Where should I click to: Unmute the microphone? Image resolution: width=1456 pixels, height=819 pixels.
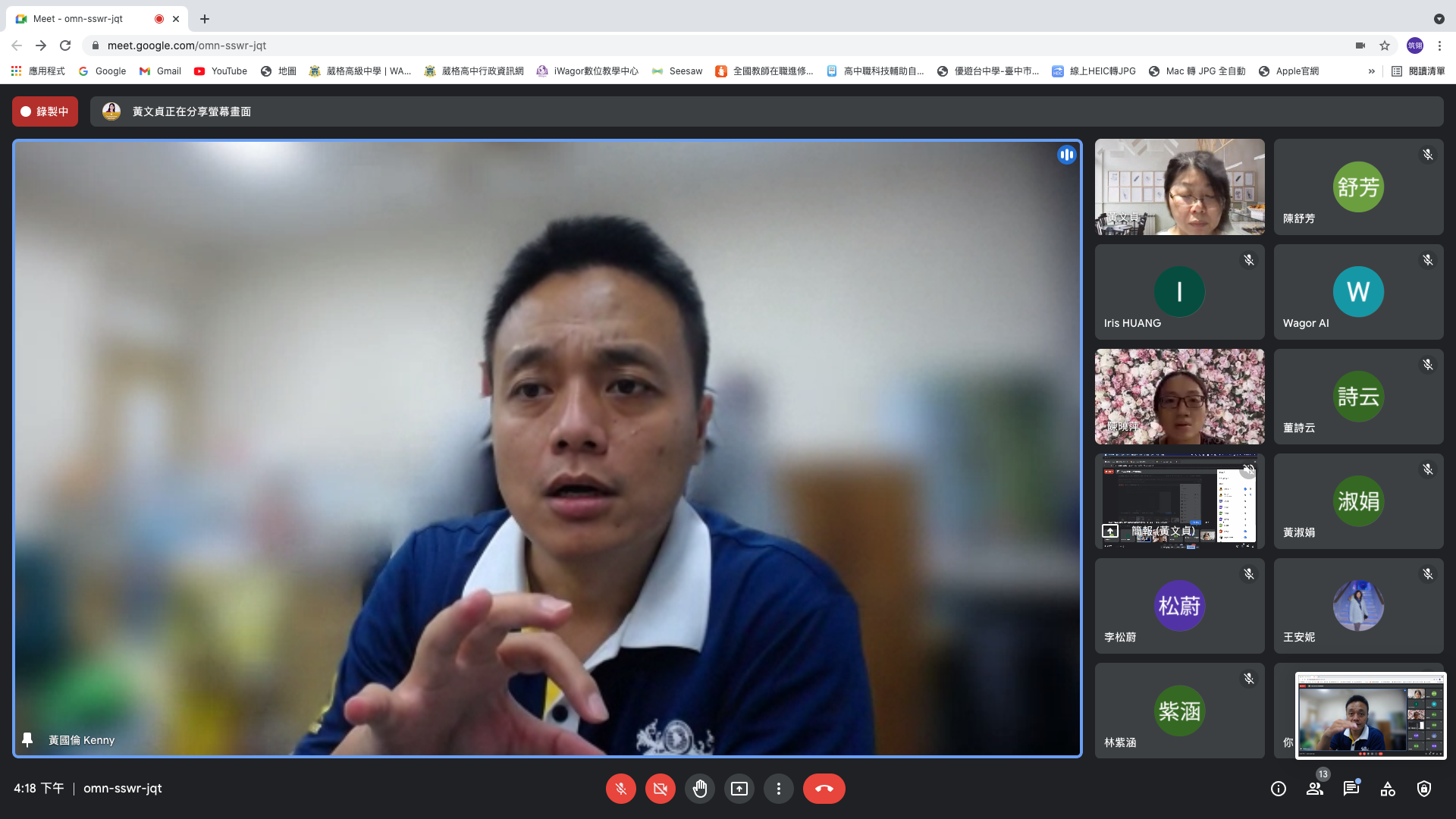(x=620, y=789)
